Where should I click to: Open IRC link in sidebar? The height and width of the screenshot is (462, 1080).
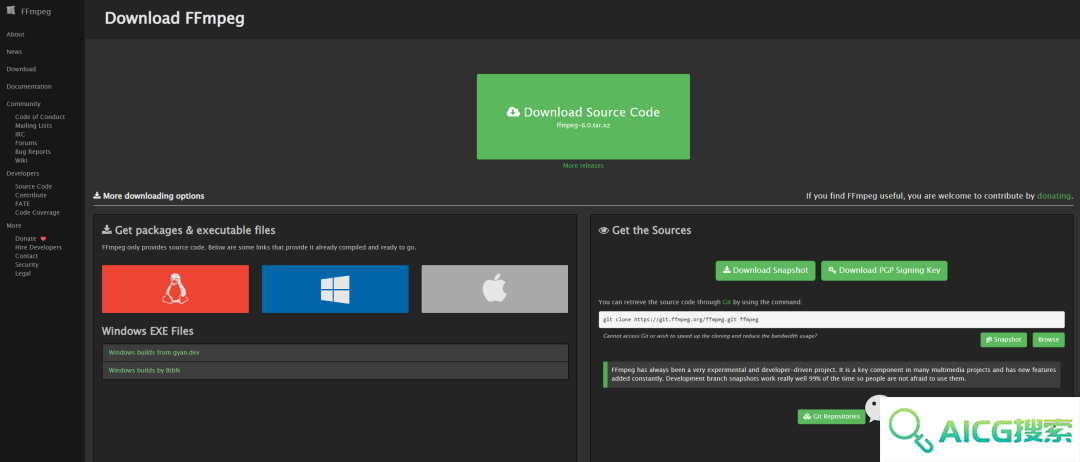tap(20, 134)
